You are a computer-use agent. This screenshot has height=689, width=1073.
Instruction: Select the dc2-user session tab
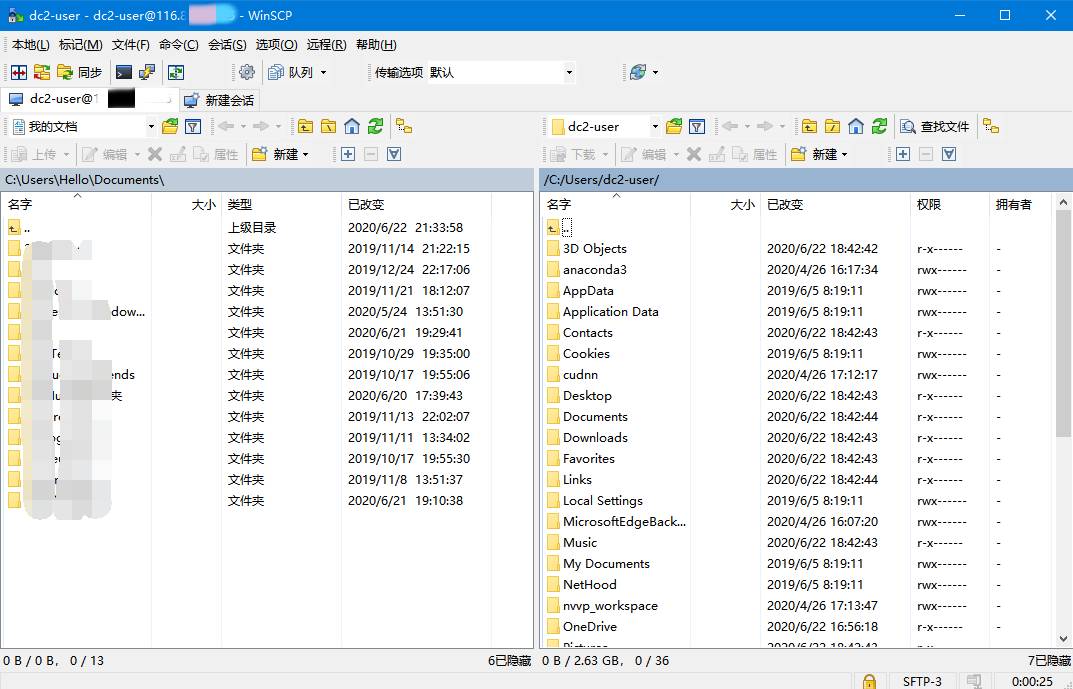click(x=90, y=99)
